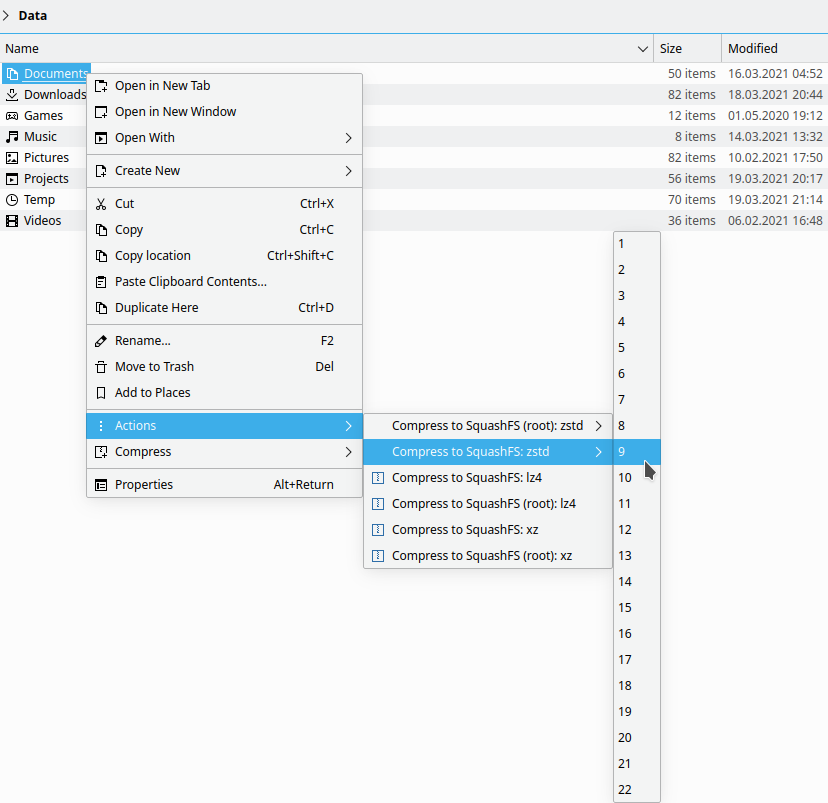Click the '82 items' size of Downloads
The width and height of the screenshot is (828, 803).
(692, 95)
